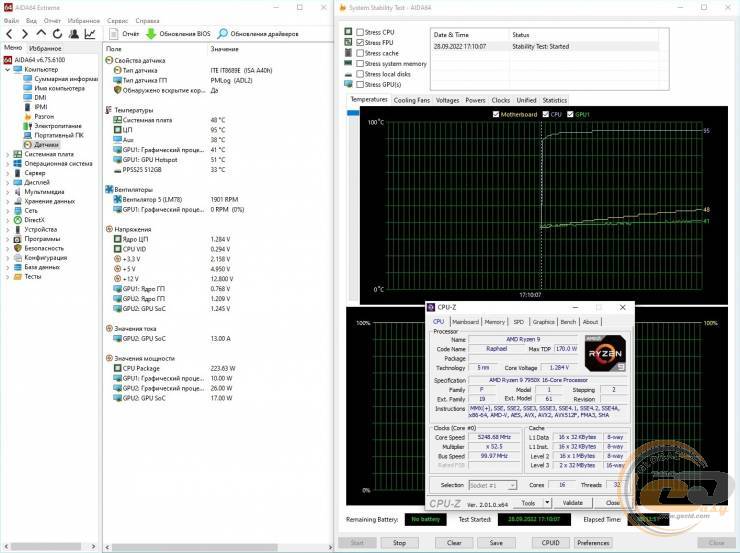The height and width of the screenshot is (553, 740).
Task: Click the Stop button in stability test
Action: coord(399,543)
